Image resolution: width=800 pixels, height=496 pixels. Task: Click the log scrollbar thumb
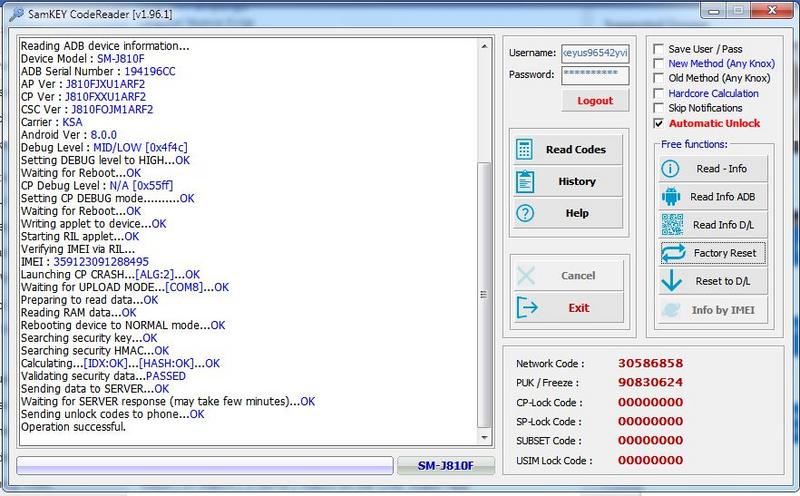point(484,295)
